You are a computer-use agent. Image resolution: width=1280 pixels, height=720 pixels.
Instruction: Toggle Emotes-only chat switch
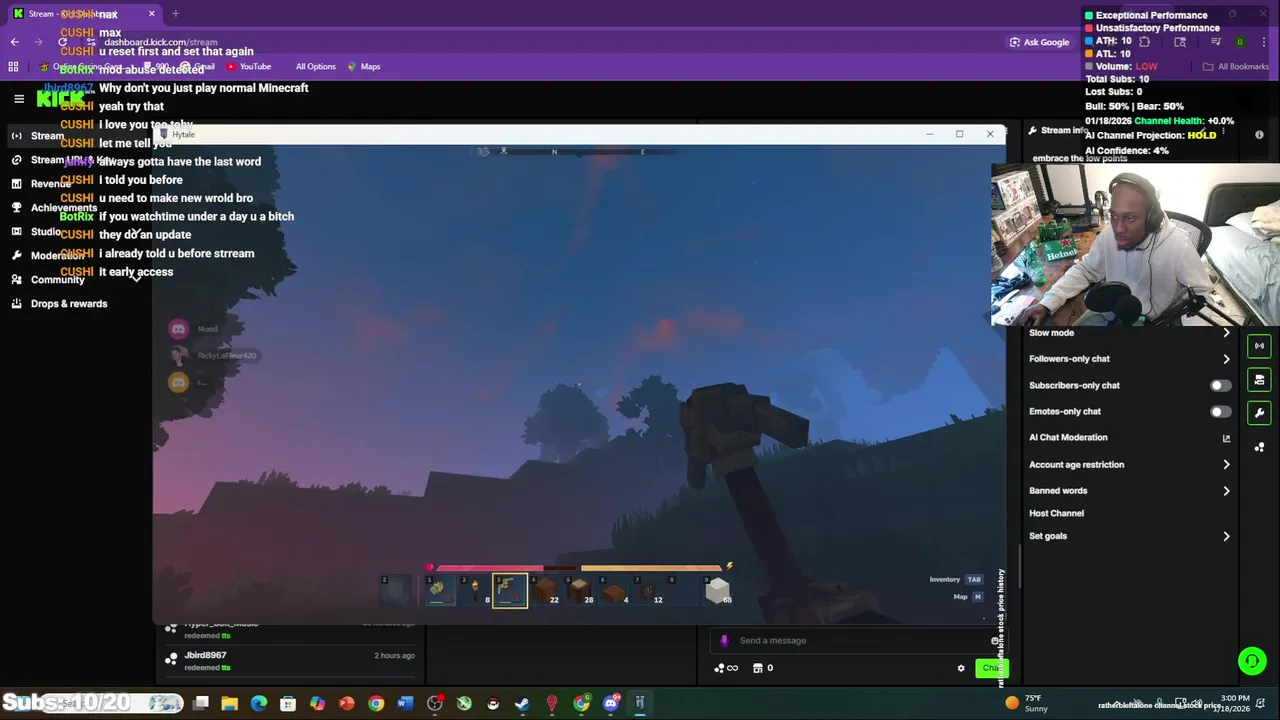coord(1220,411)
